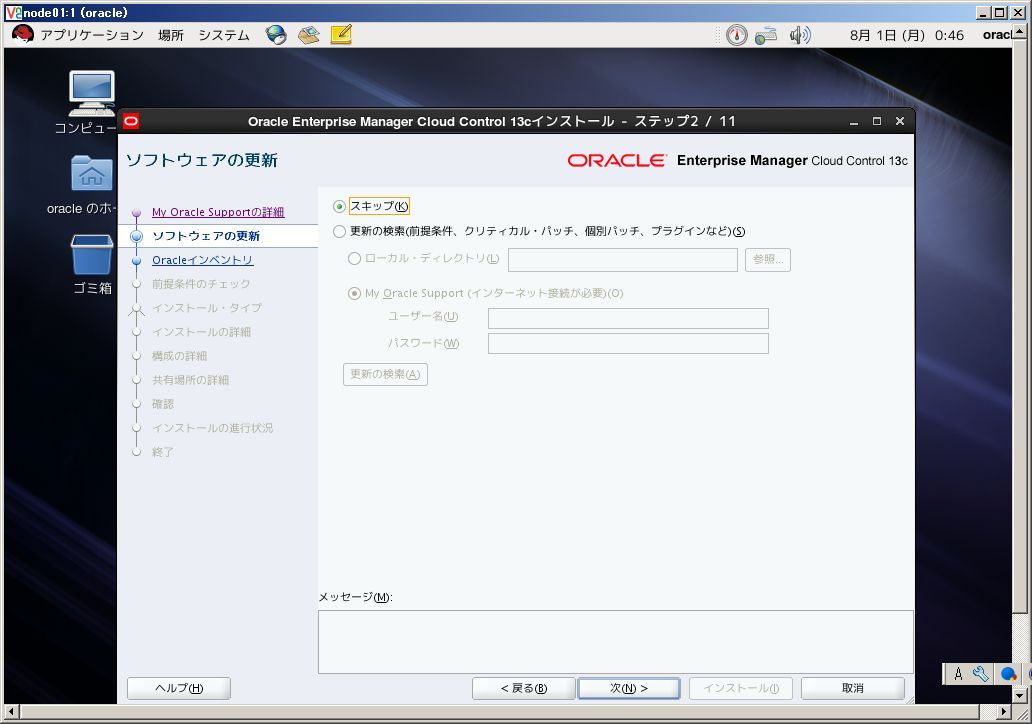Click the Oracle installer window icon
This screenshot has width=1032, height=724.
coord(131,121)
